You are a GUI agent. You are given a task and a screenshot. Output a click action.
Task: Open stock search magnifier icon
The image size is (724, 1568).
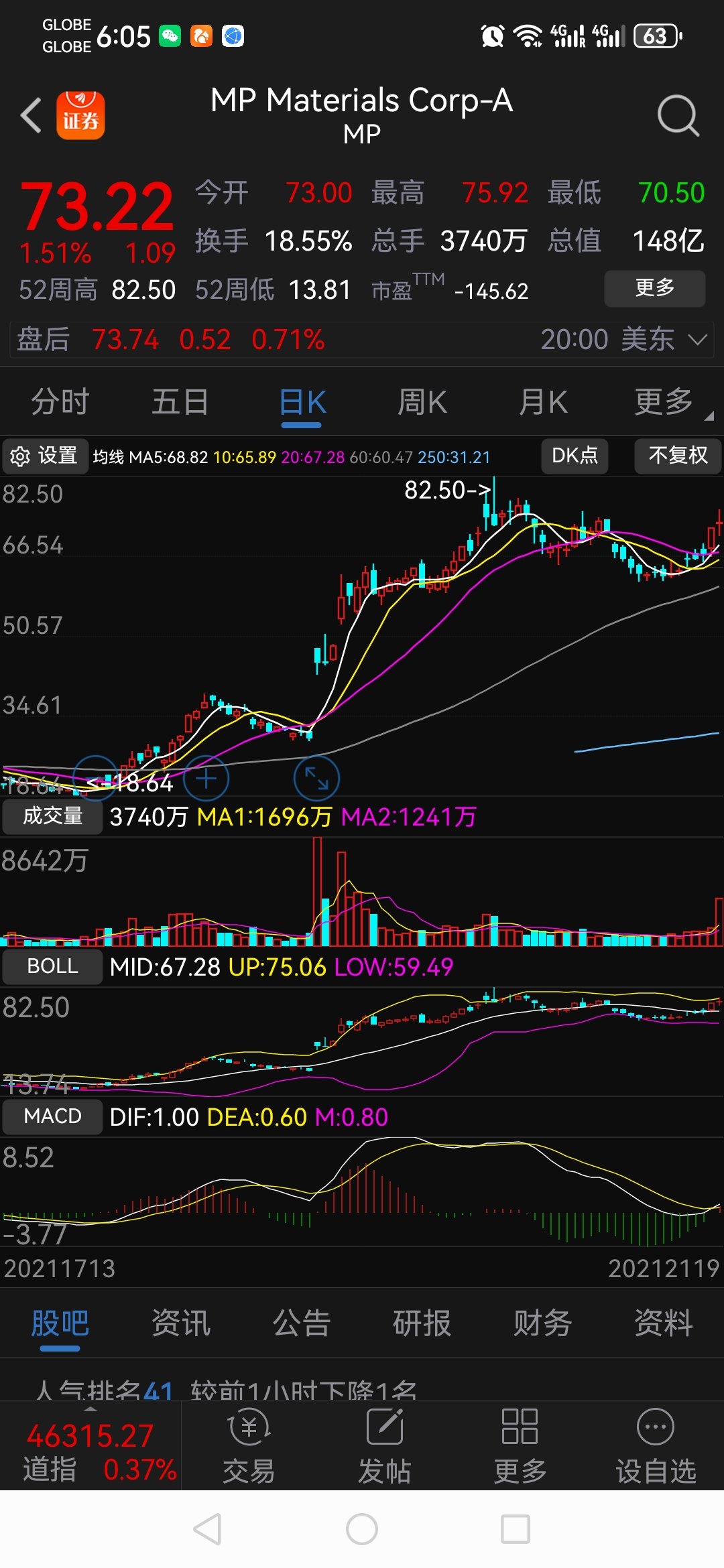click(678, 115)
